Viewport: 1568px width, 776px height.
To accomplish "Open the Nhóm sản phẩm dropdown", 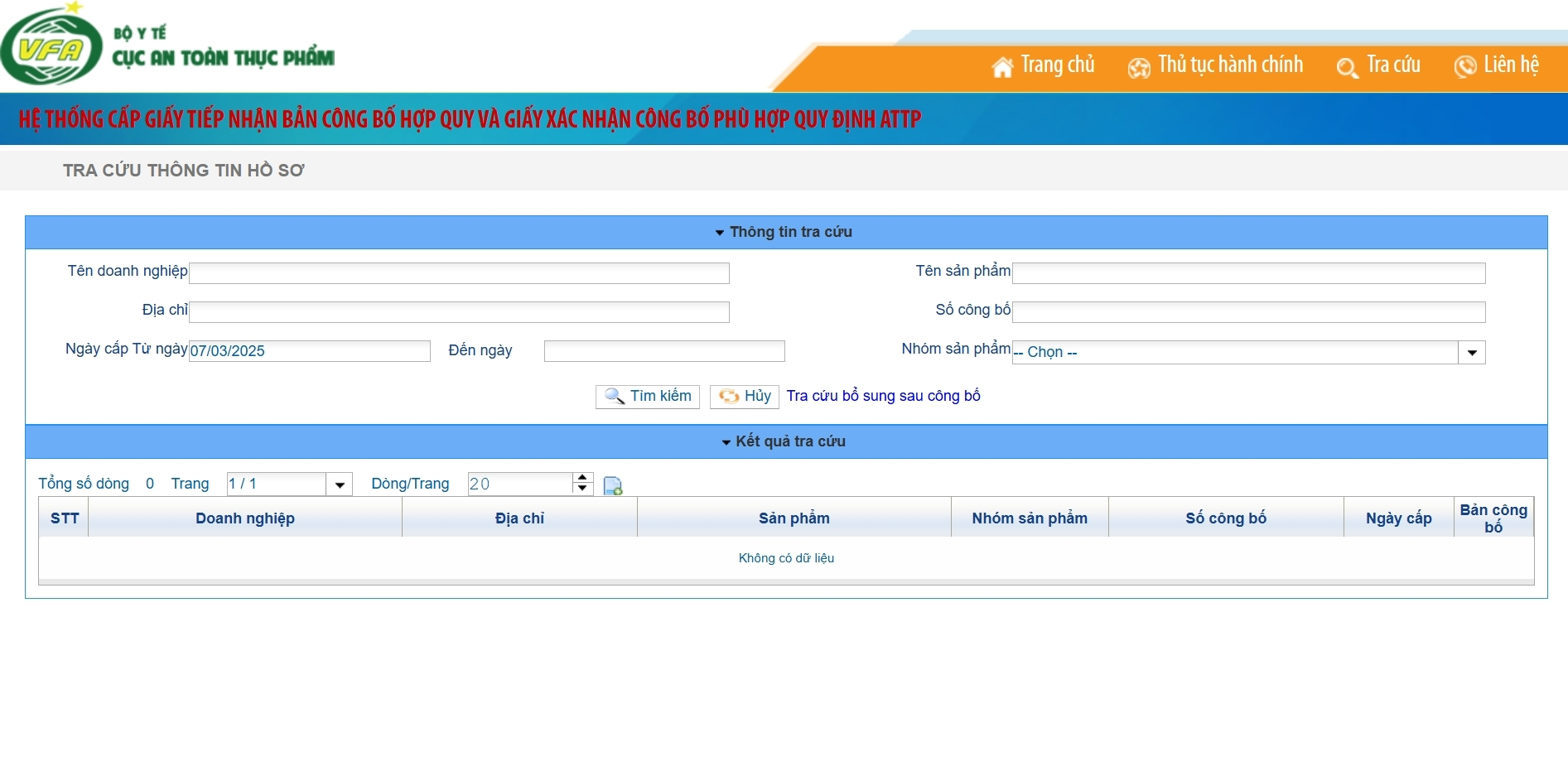I will (1472, 353).
